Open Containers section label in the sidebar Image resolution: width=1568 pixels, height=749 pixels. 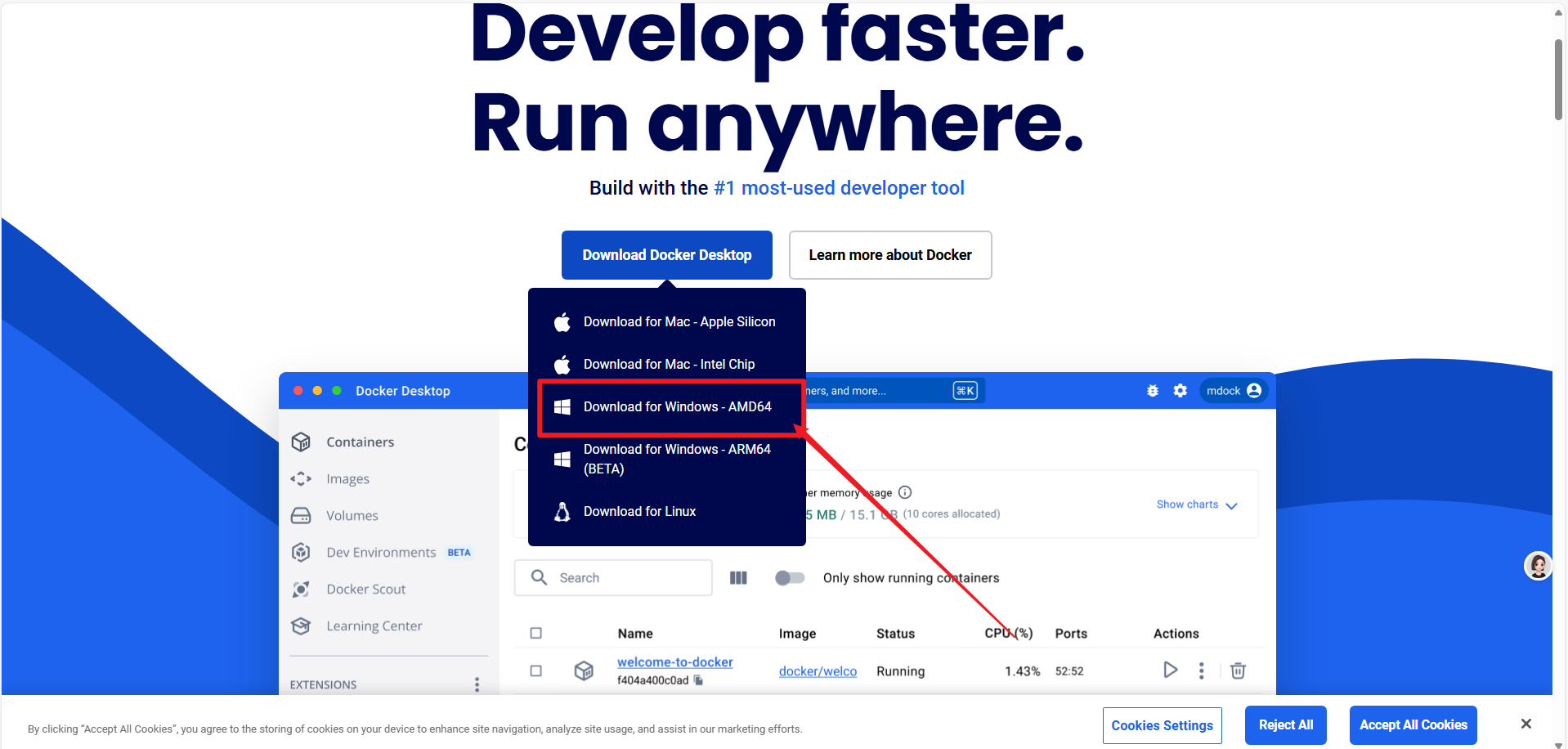pyautogui.click(x=361, y=442)
